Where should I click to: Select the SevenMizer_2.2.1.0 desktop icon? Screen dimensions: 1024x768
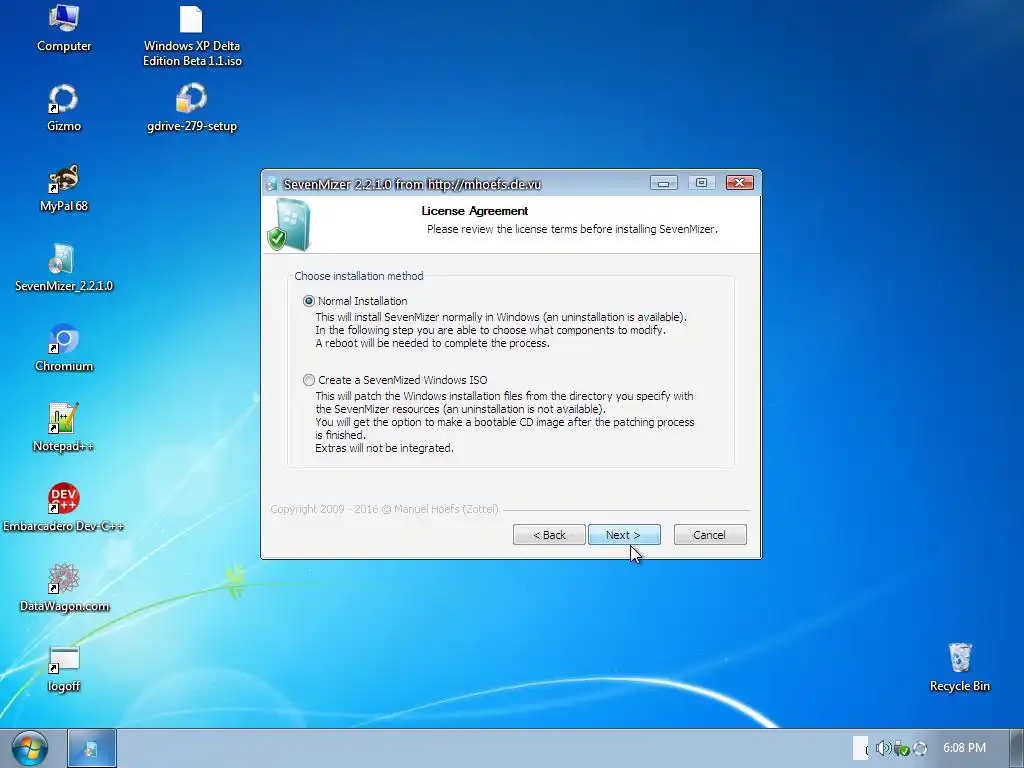pyautogui.click(x=64, y=268)
